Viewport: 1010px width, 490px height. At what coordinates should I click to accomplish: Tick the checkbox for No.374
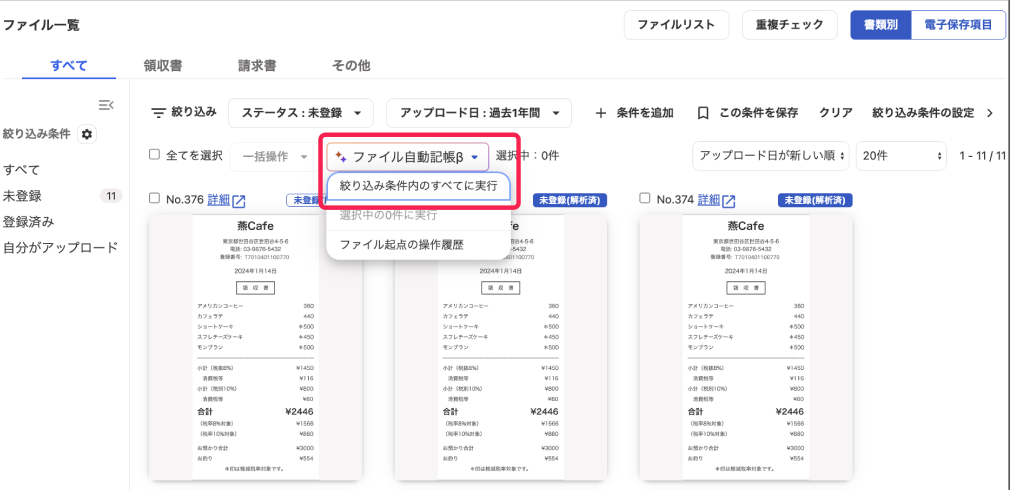tap(644, 198)
